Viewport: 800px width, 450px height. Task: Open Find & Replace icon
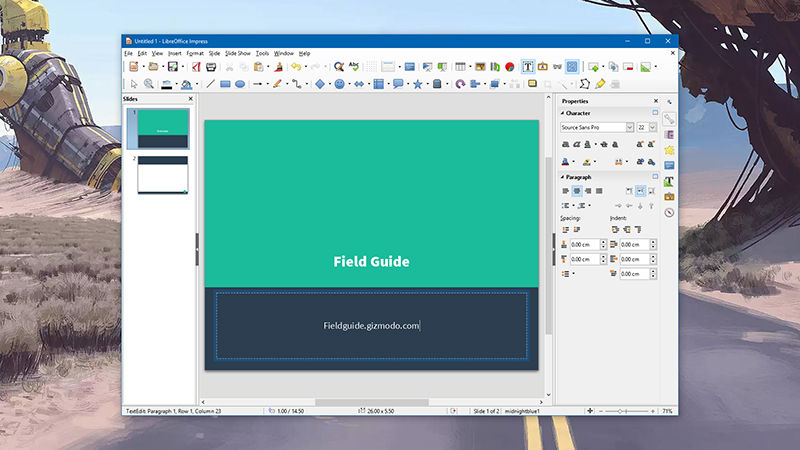click(x=339, y=67)
